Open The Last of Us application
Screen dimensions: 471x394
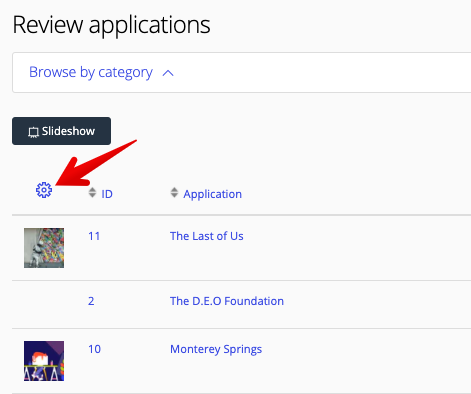(x=207, y=236)
